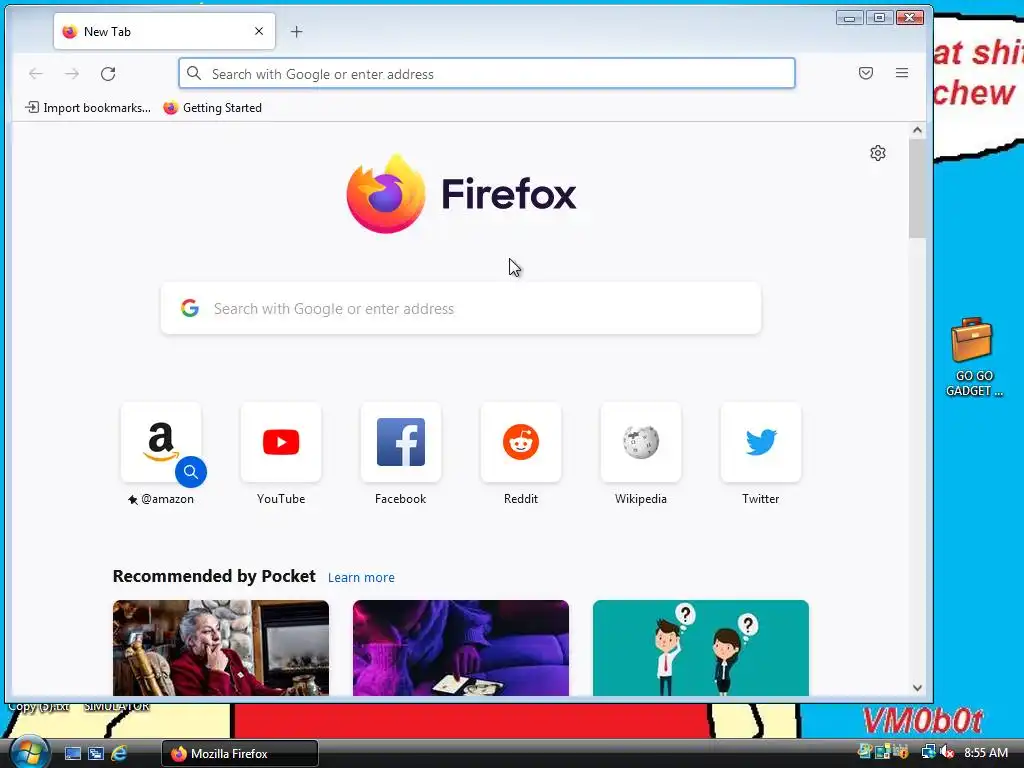1024x768 pixels.
Task: Open Pocket story with purple neon image
Action: pos(461,648)
